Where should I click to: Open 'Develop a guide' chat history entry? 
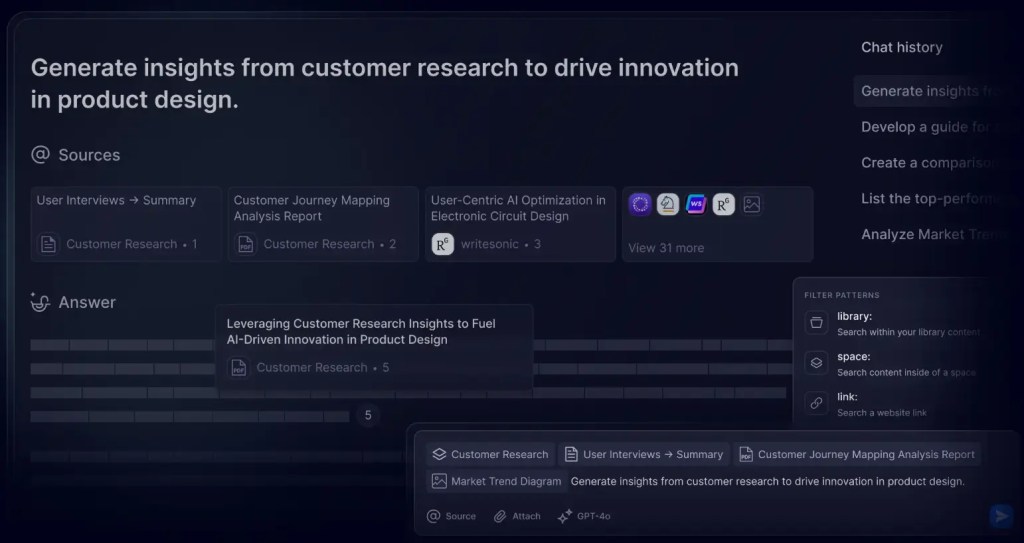(x=924, y=127)
